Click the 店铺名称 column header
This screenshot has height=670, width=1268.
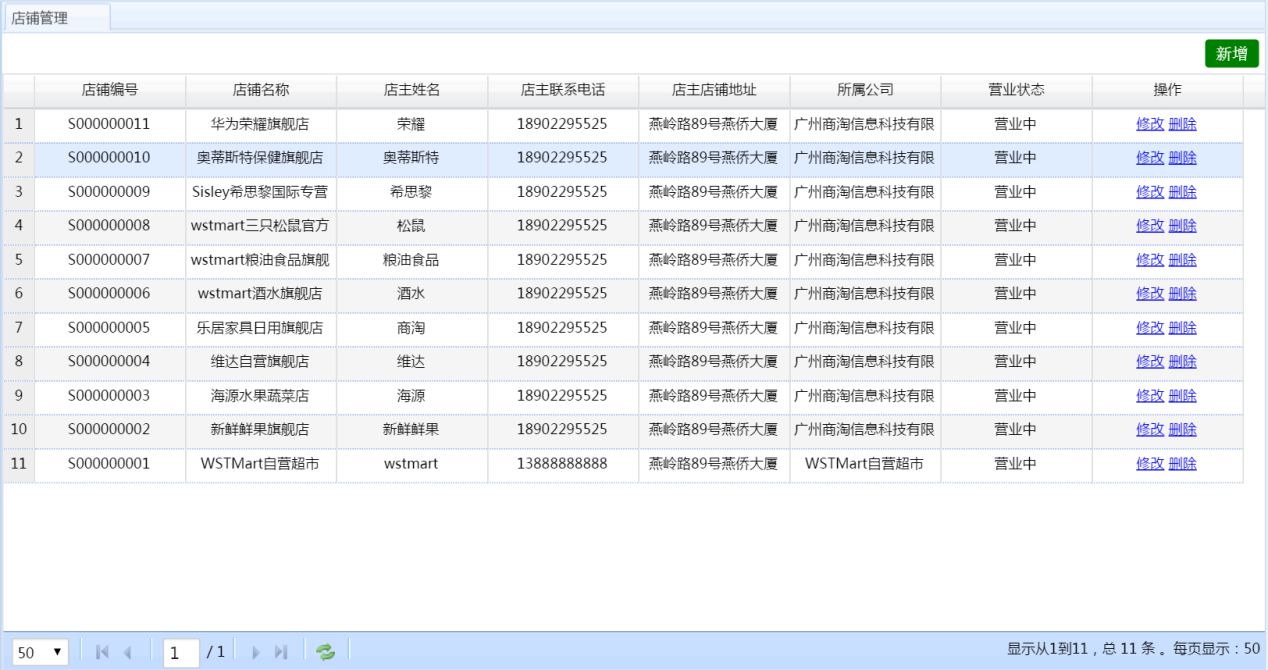tap(261, 90)
